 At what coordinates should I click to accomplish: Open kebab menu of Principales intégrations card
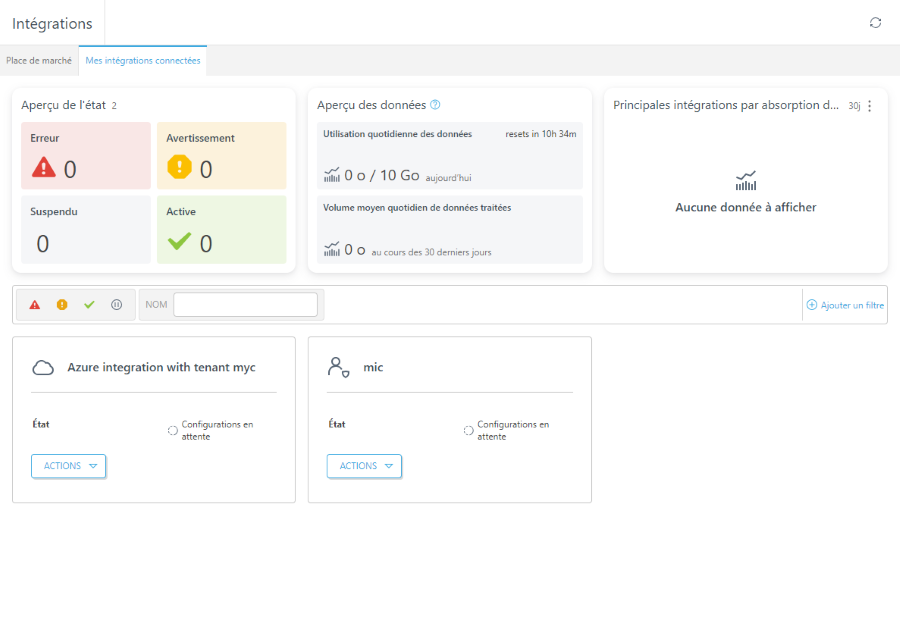pyautogui.click(x=870, y=106)
